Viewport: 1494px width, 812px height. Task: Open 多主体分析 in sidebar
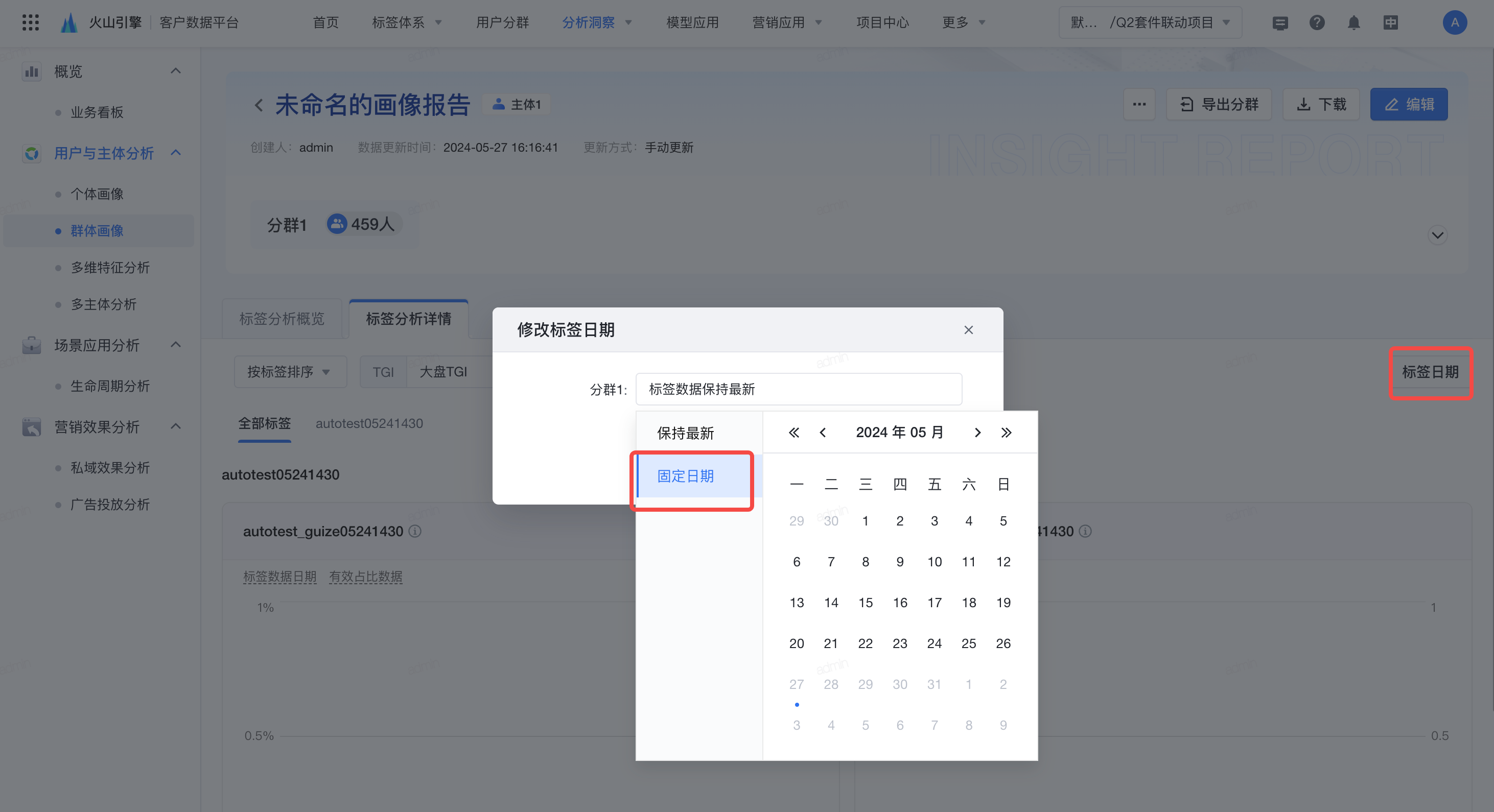(x=103, y=304)
